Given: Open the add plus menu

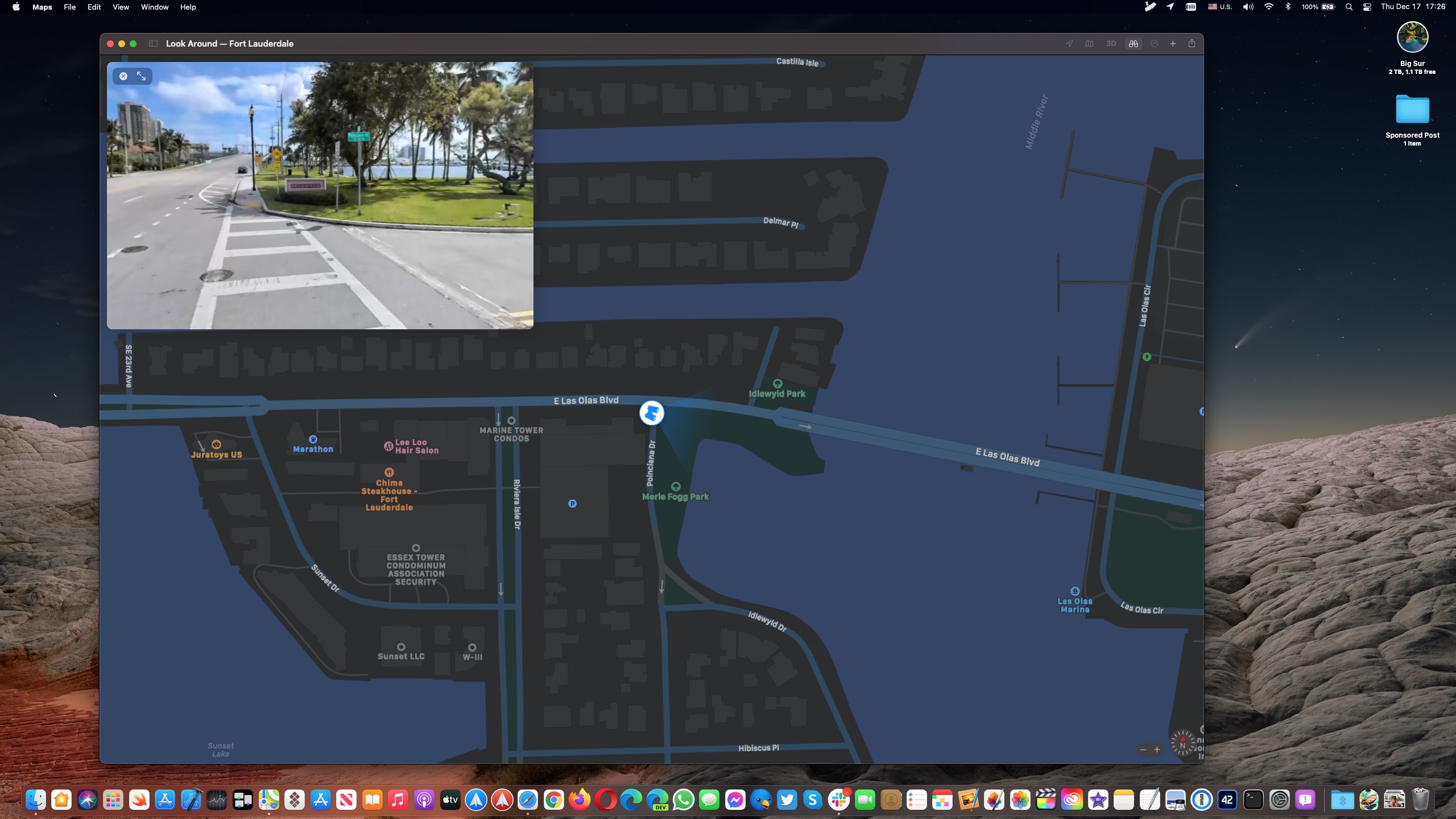Looking at the screenshot, I should click(x=1173, y=44).
